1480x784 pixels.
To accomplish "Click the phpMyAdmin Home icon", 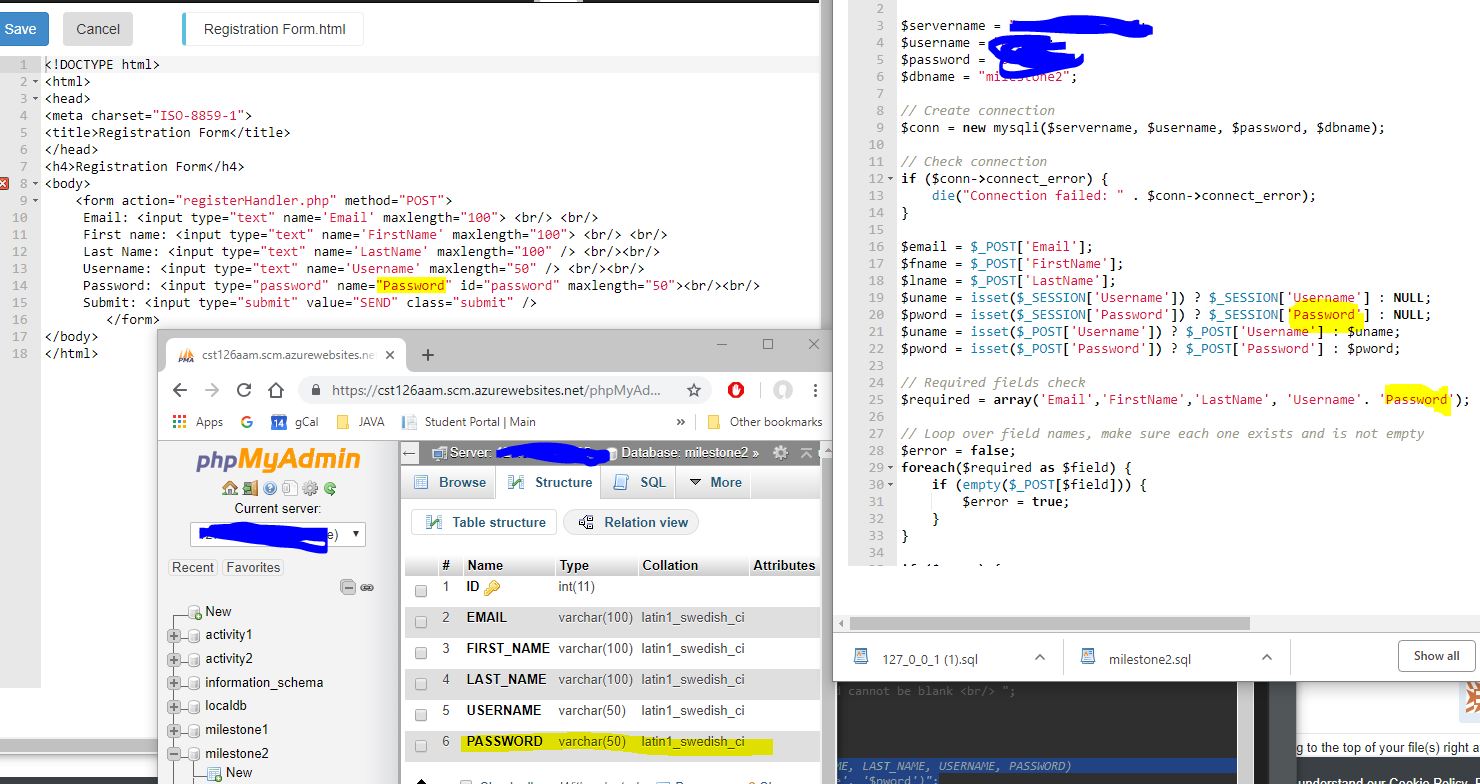I will pyautogui.click(x=229, y=489).
